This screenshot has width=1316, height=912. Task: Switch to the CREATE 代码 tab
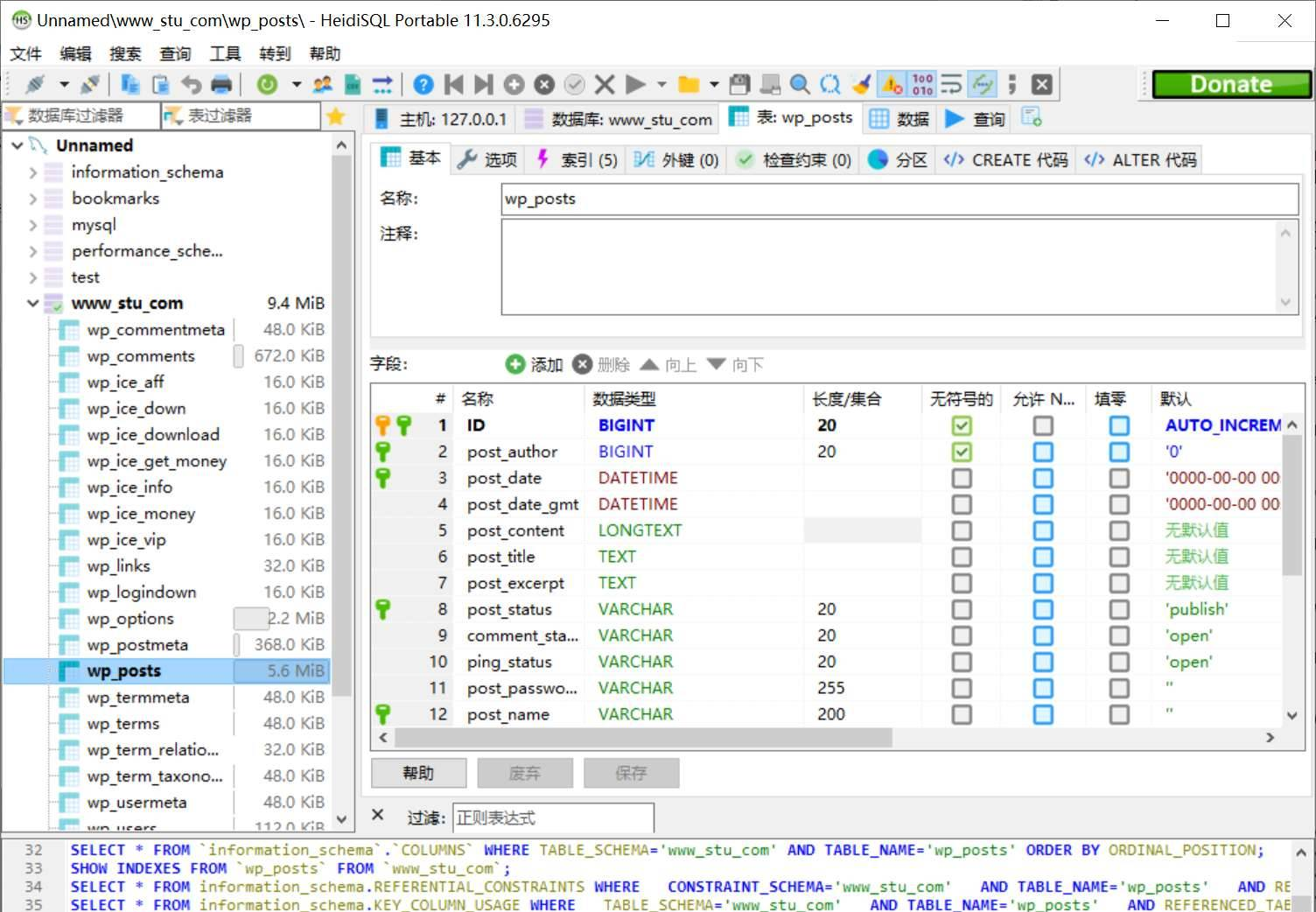click(x=1007, y=159)
